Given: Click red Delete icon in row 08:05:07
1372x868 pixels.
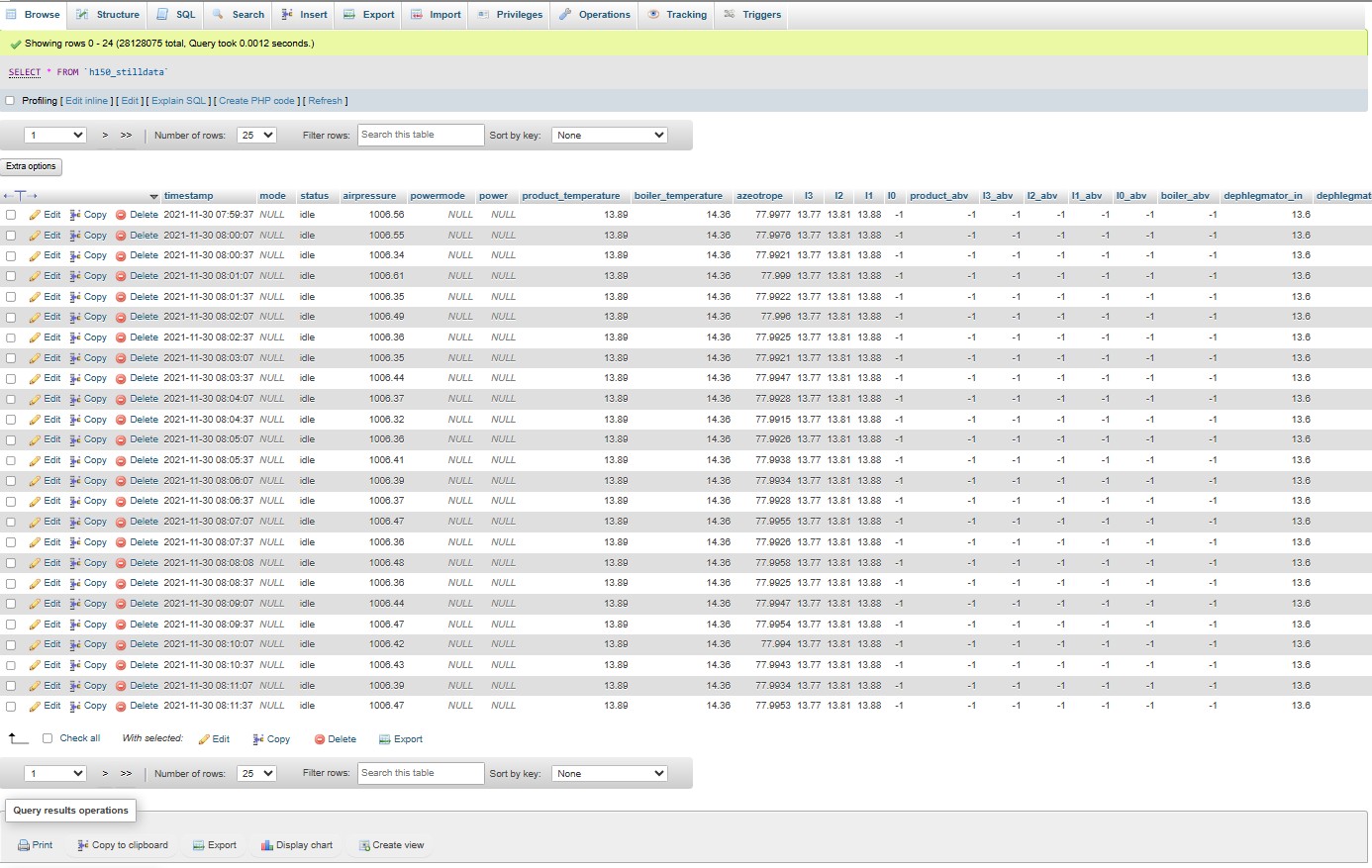Looking at the screenshot, I should click(121, 439).
